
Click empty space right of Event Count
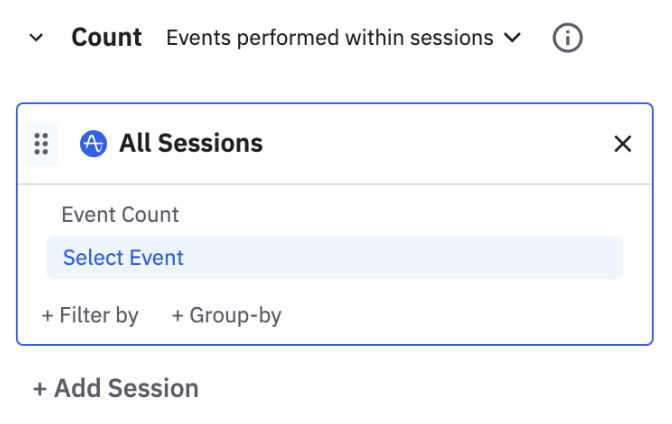(x=400, y=214)
